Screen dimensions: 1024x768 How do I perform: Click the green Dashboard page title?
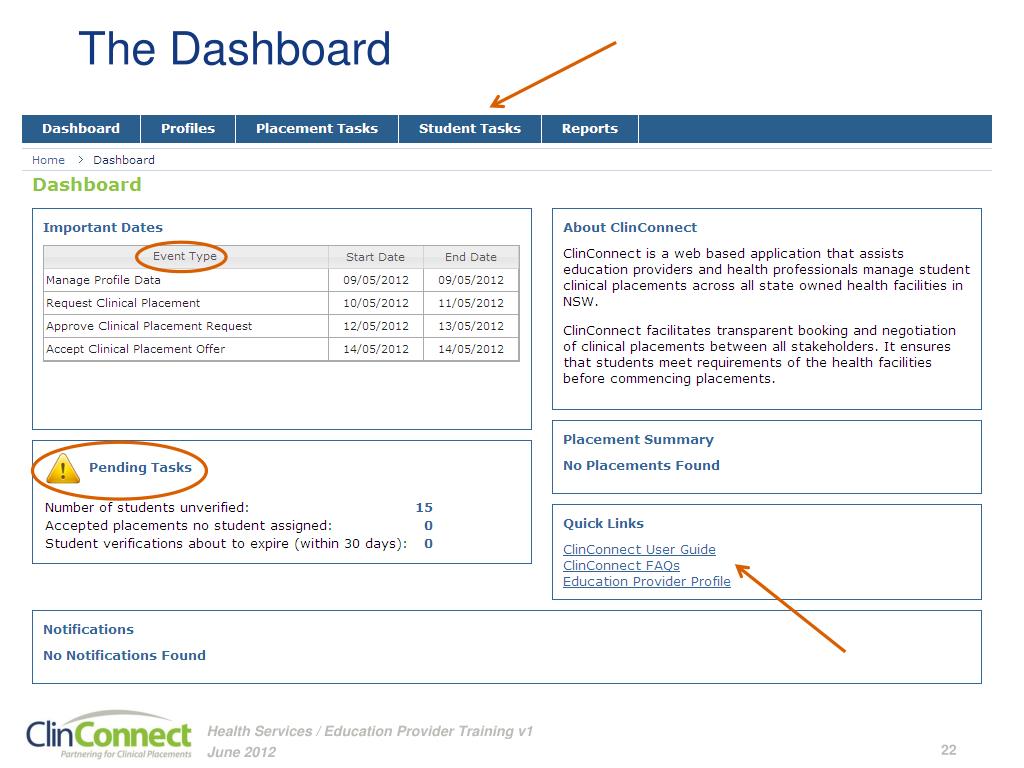[87, 185]
